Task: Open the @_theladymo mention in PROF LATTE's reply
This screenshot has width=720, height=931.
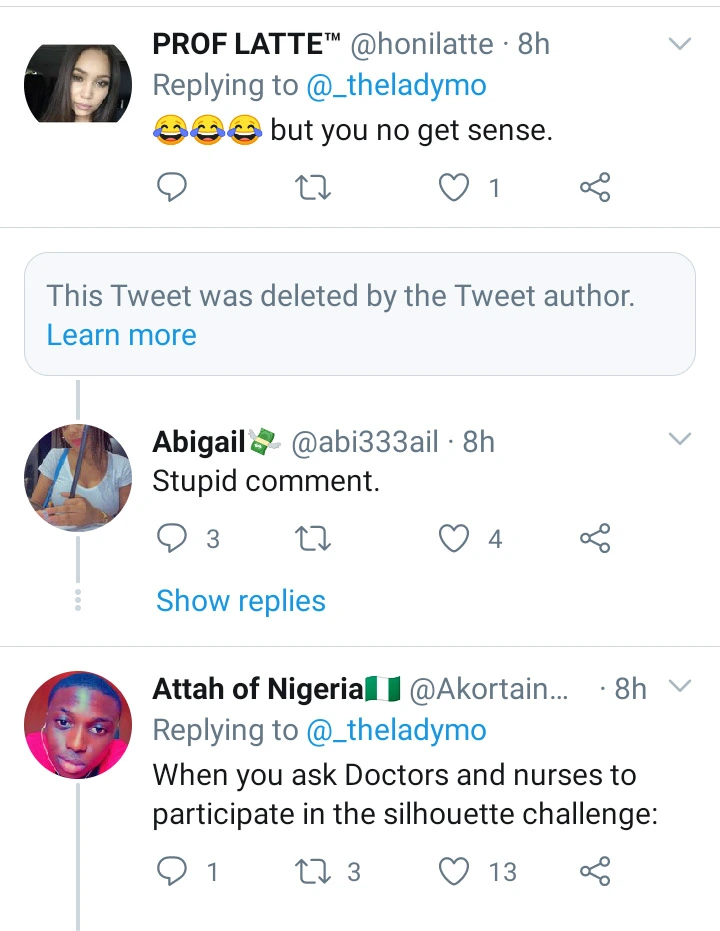Action: [x=397, y=86]
